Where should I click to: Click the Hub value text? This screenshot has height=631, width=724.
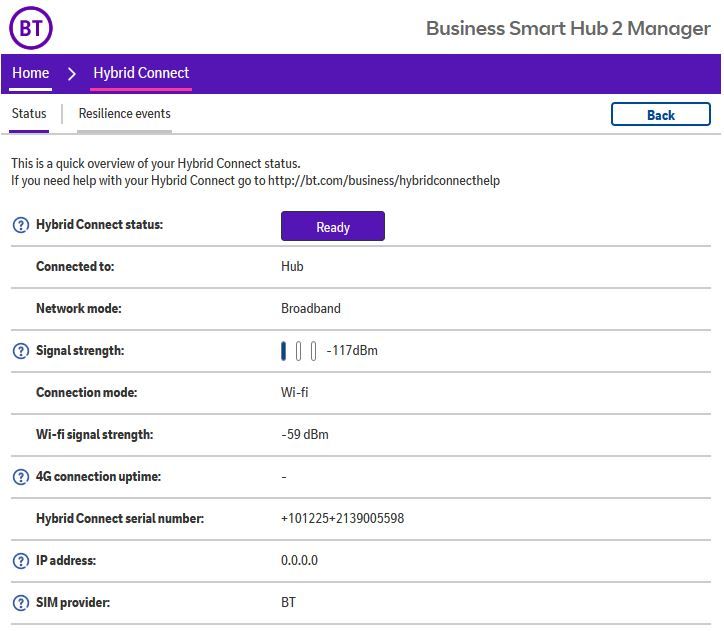(292, 267)
